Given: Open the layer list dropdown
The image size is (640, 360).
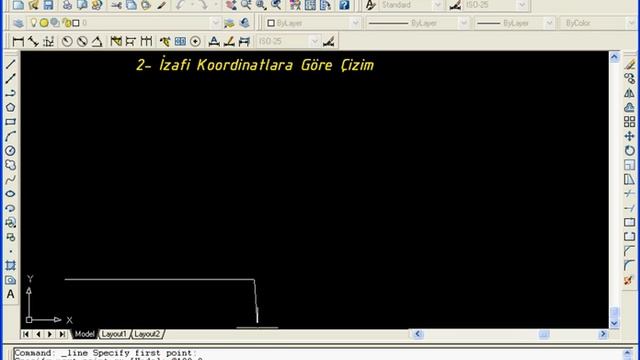Looking at the screenshot, I should [x=216, y=23].
